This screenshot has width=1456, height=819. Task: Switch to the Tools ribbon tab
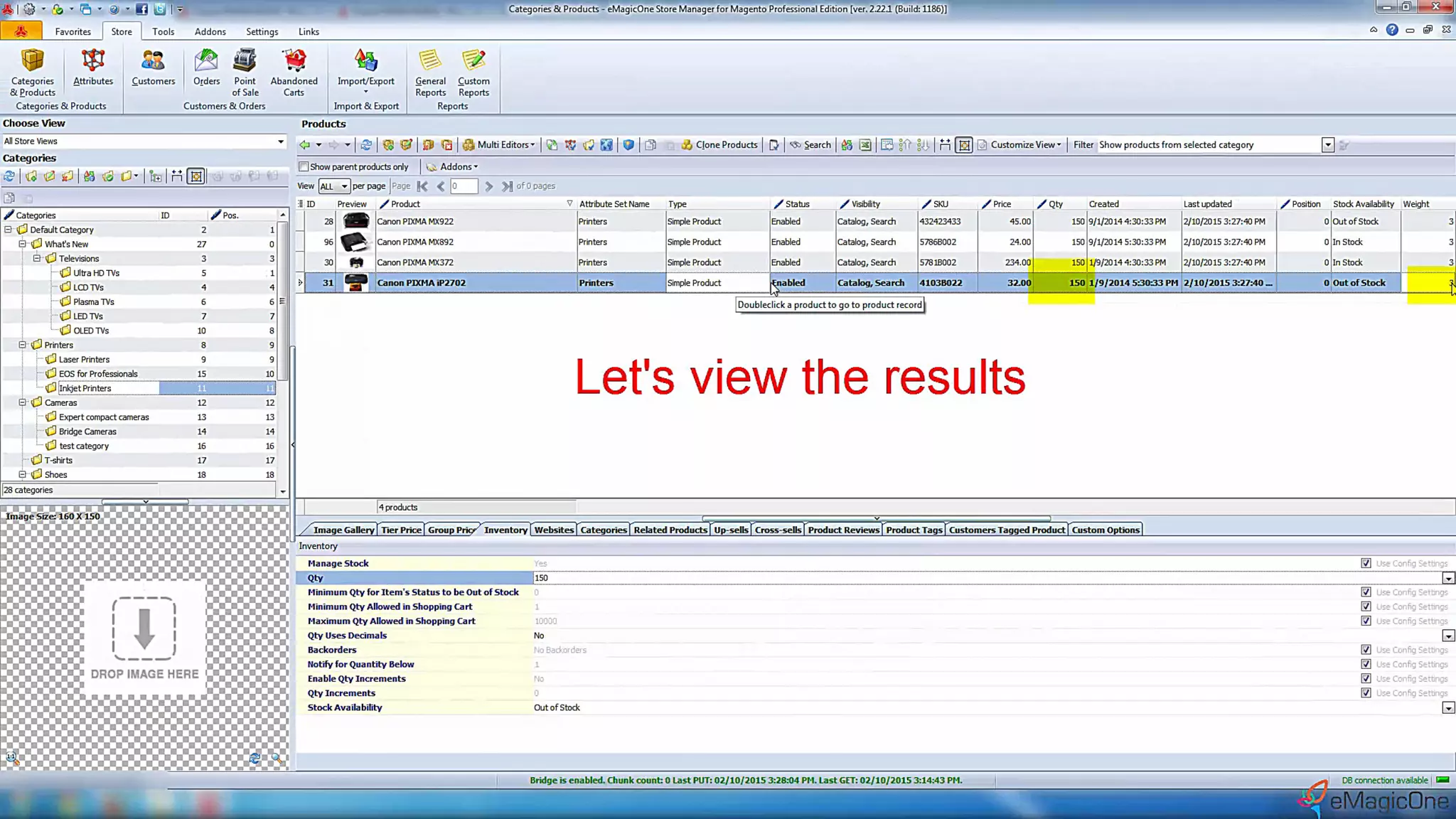(163, 31)
